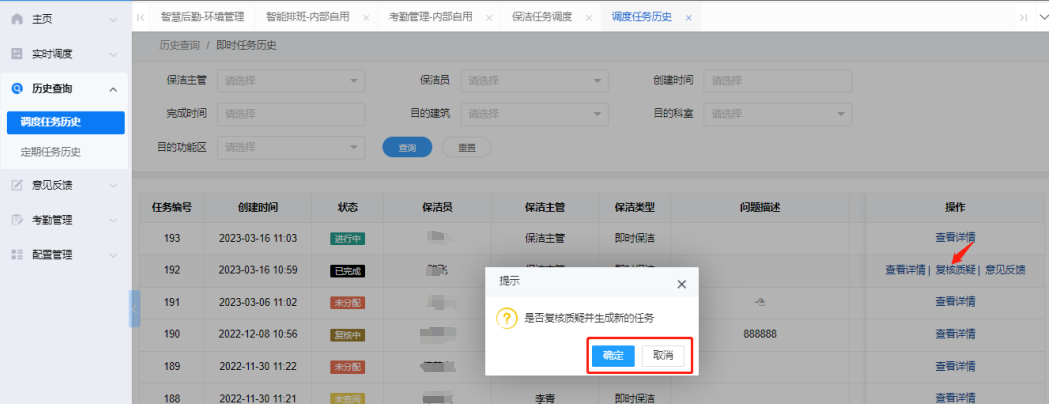Click the 状态 column header
This screenshot has width=1050, height=404.
point(348,208)
